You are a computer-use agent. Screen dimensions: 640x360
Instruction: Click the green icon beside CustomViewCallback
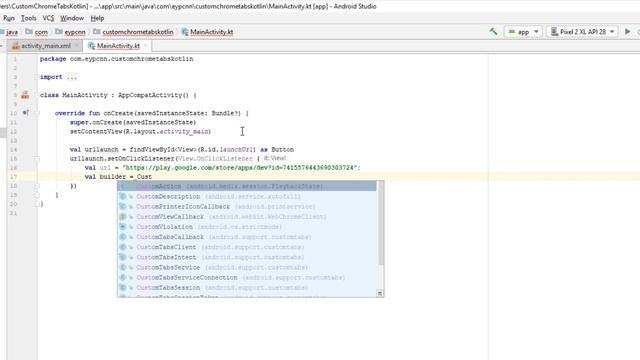coord(122,217)
